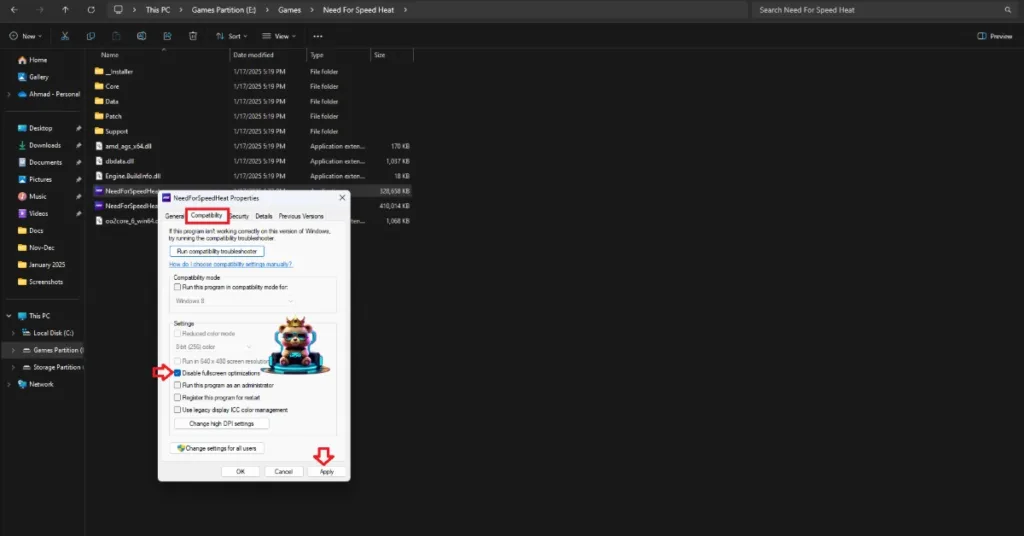
Task: Open the Sort dropdown menu
Action: tap(232, 36)
